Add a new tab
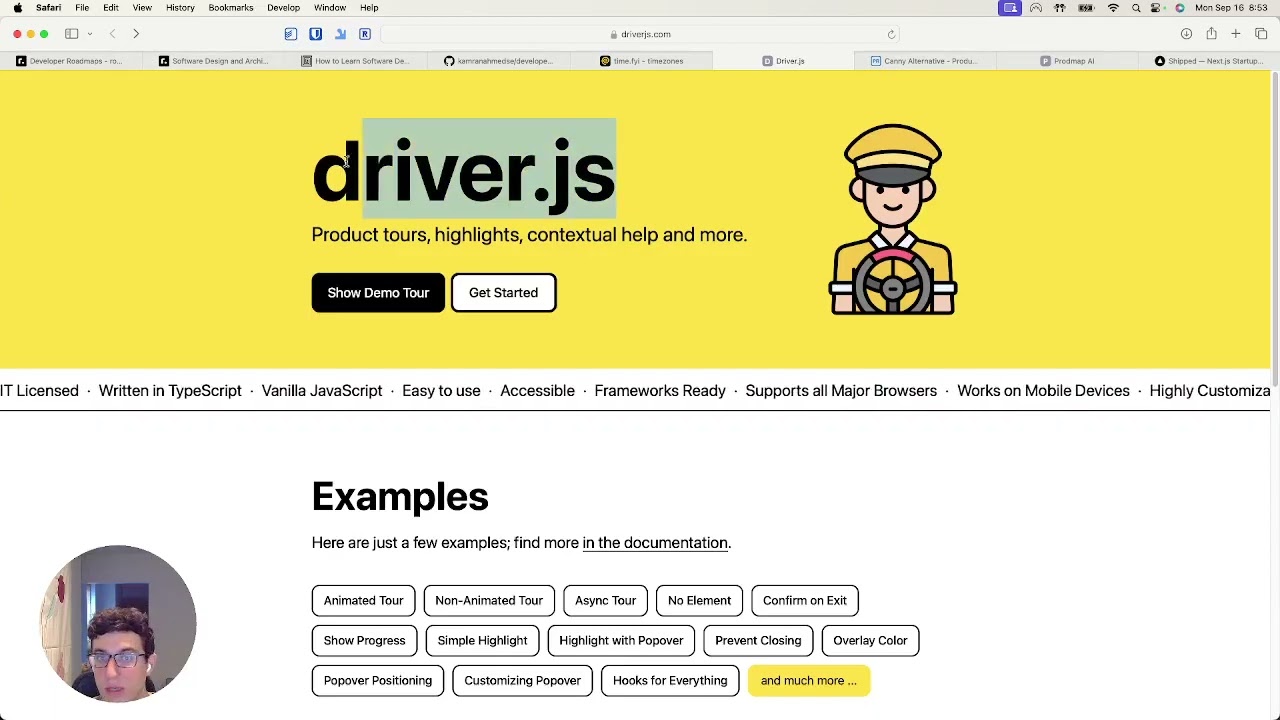 [x=1236, y=34]
